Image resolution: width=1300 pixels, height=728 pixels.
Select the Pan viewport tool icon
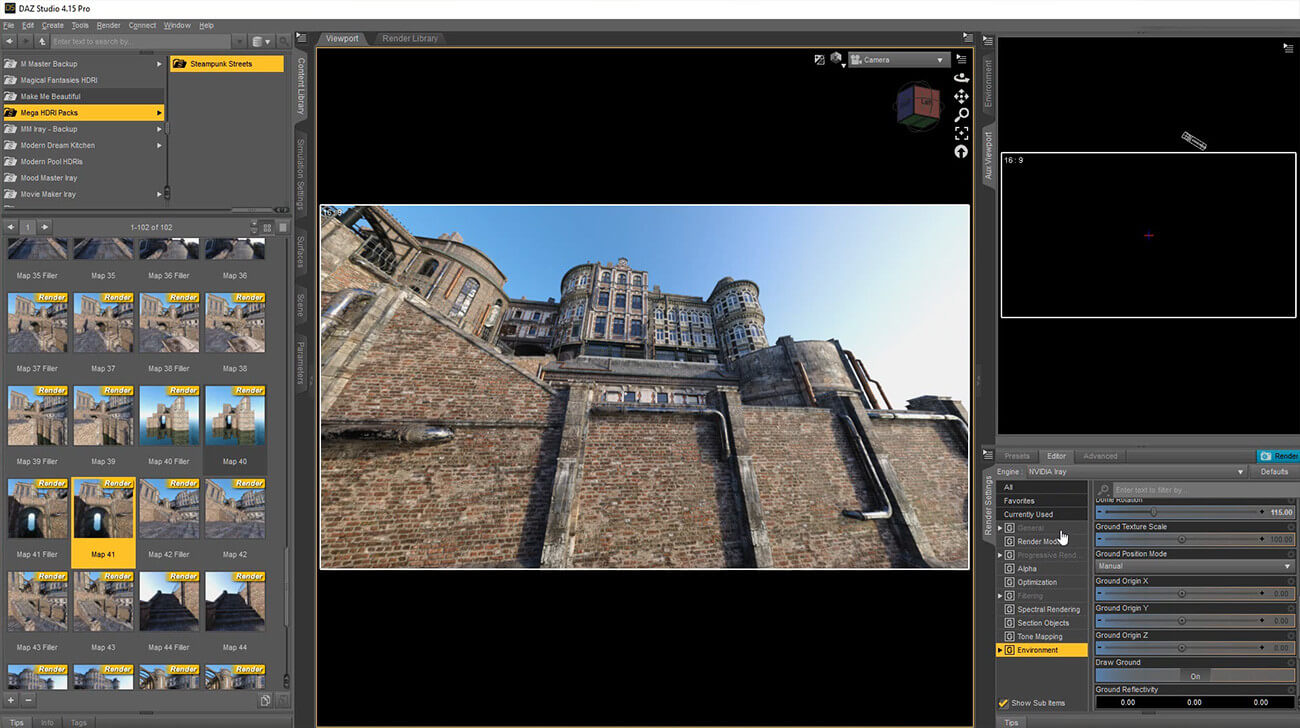coord(961,95)
